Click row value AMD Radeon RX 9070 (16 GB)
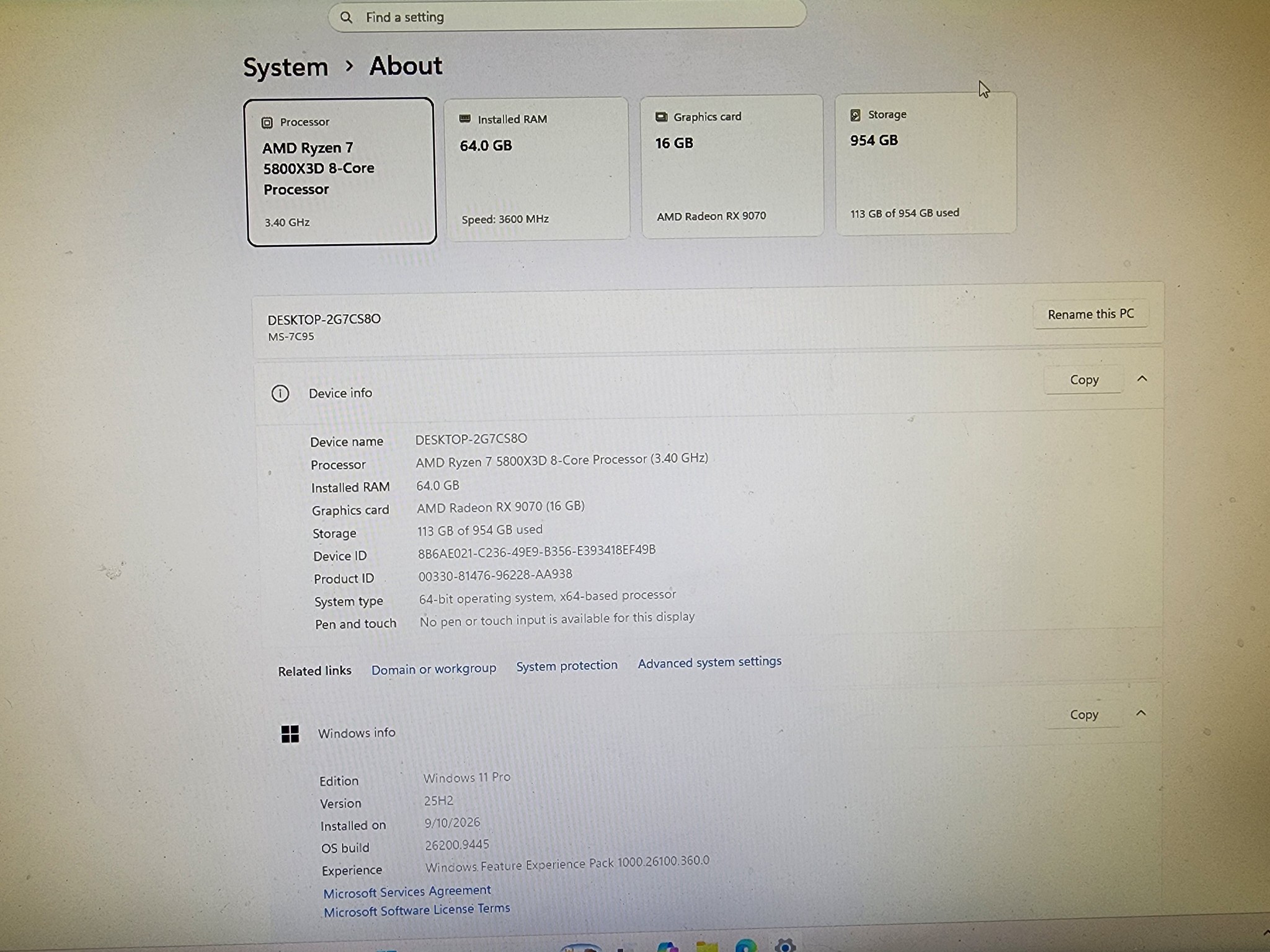This screenshot has width=1270, height=952. [x=500, y=507]
